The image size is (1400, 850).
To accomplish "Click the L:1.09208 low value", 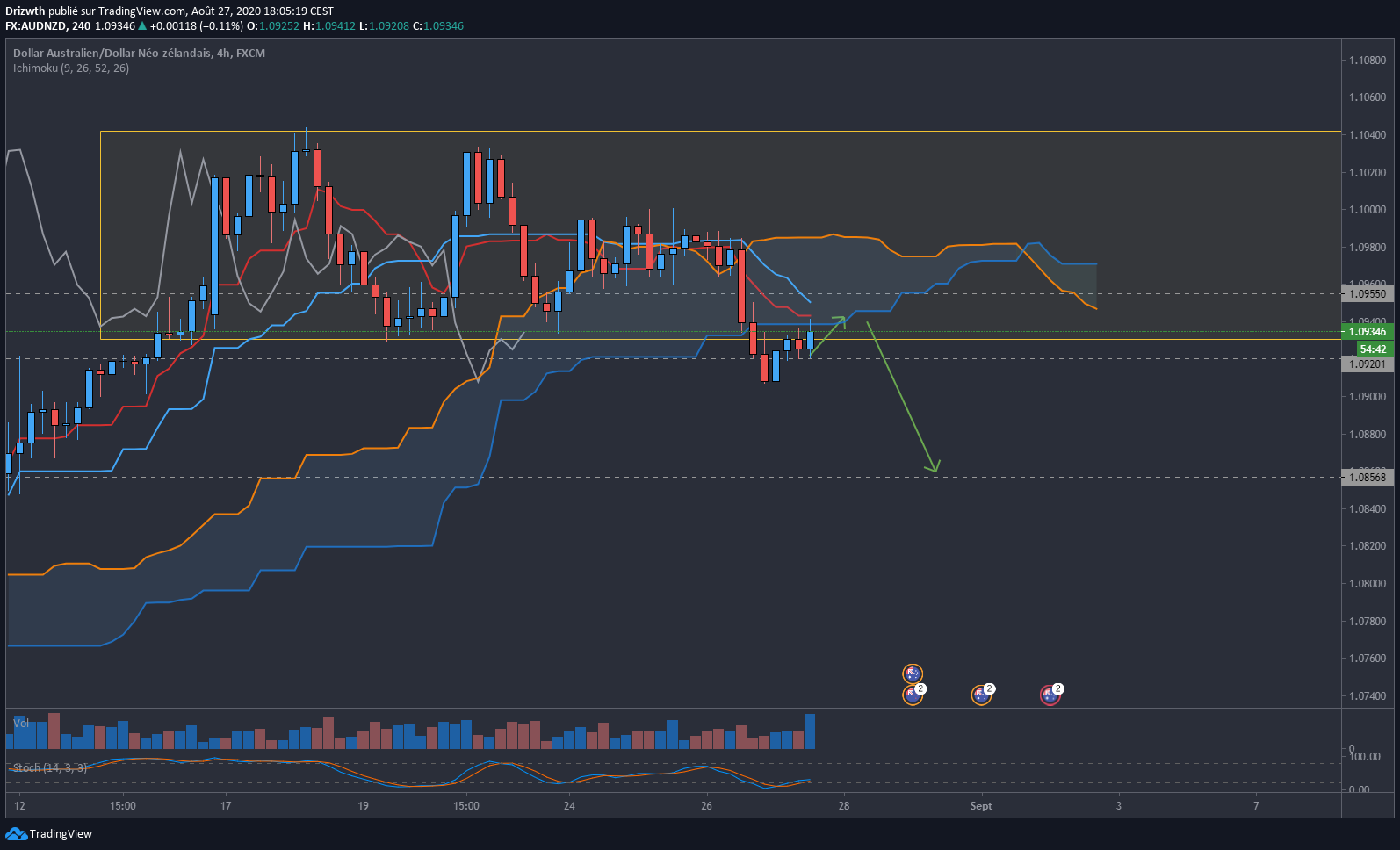I will 384,26.
